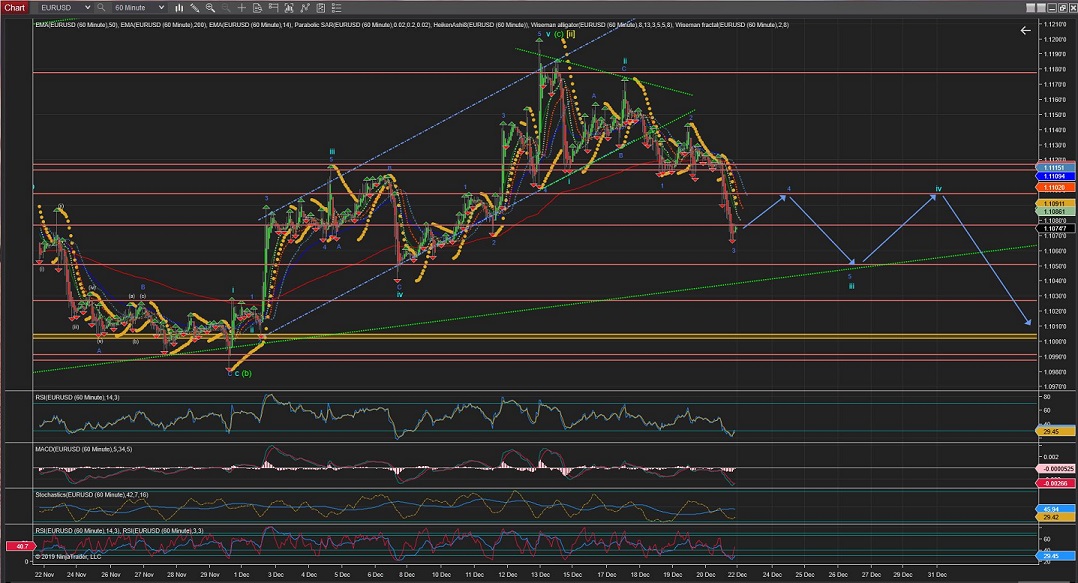Viewport: 1078px width, 583px height.
Task: Click the bottom panel RSI, RSI 3,3 label
Action: tap(119, 531)
